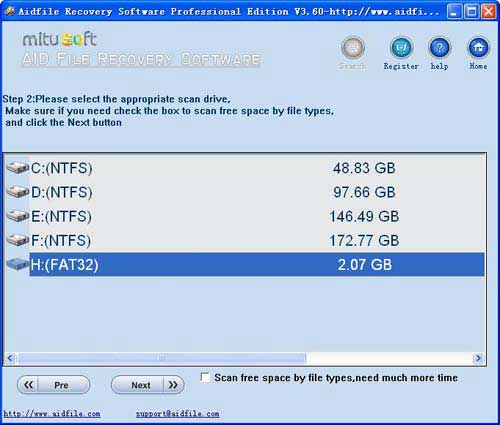
Task: Click the drive list horizontal scrollbar thumb
Action: [162, 358]
